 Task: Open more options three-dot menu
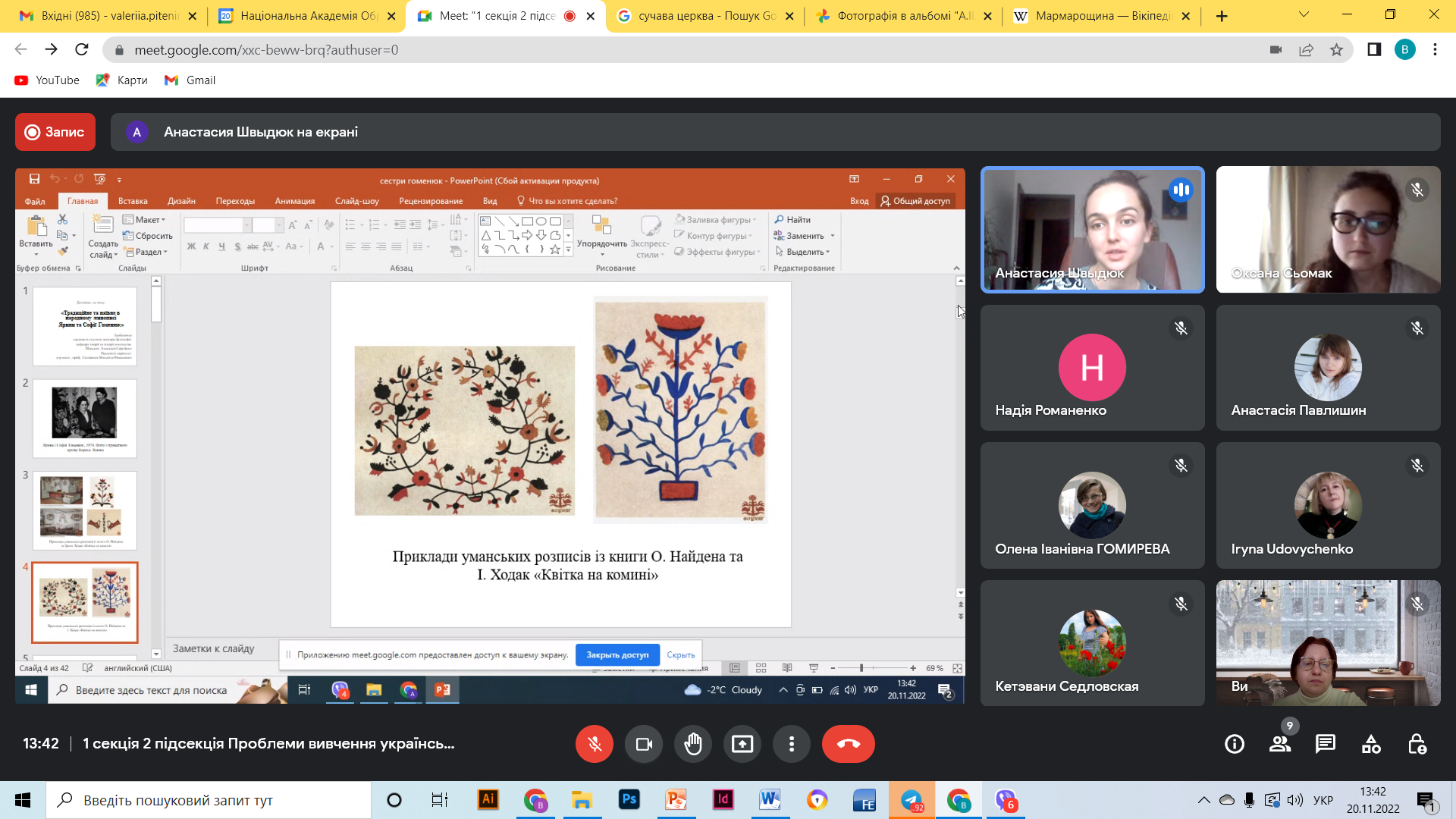(792, 744)
